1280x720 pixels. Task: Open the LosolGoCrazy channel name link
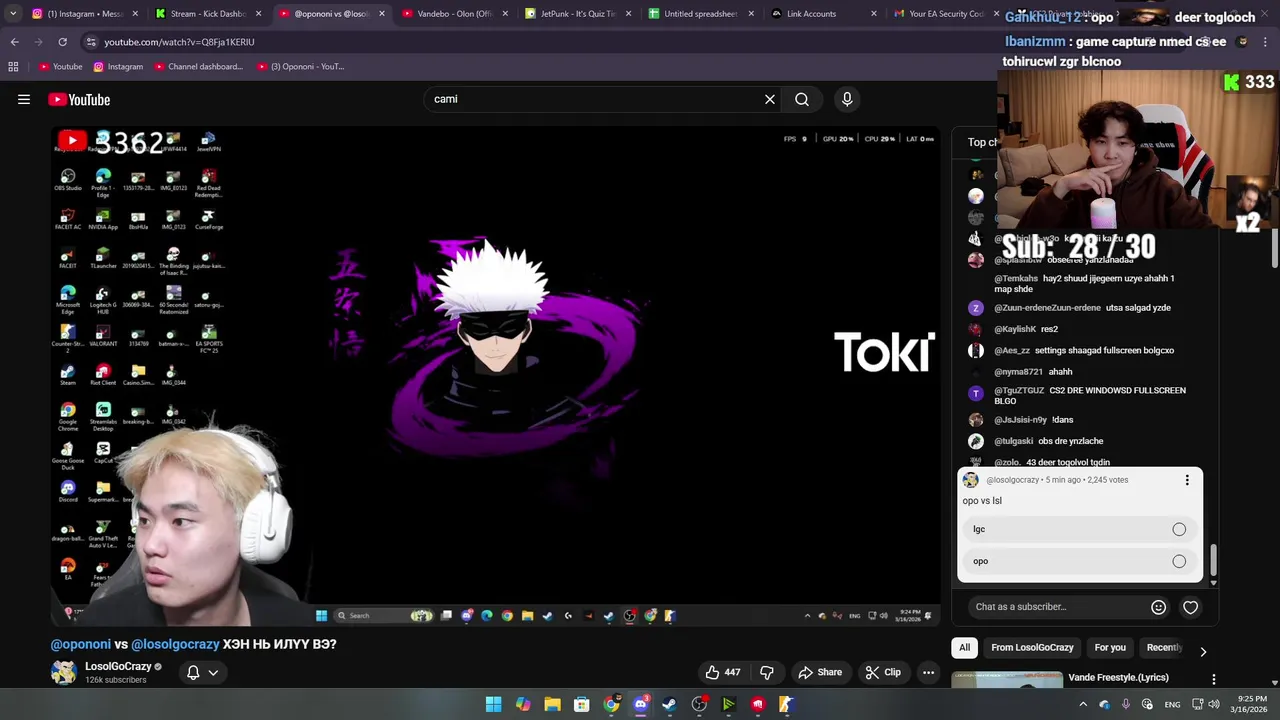[x=118, y=666]
